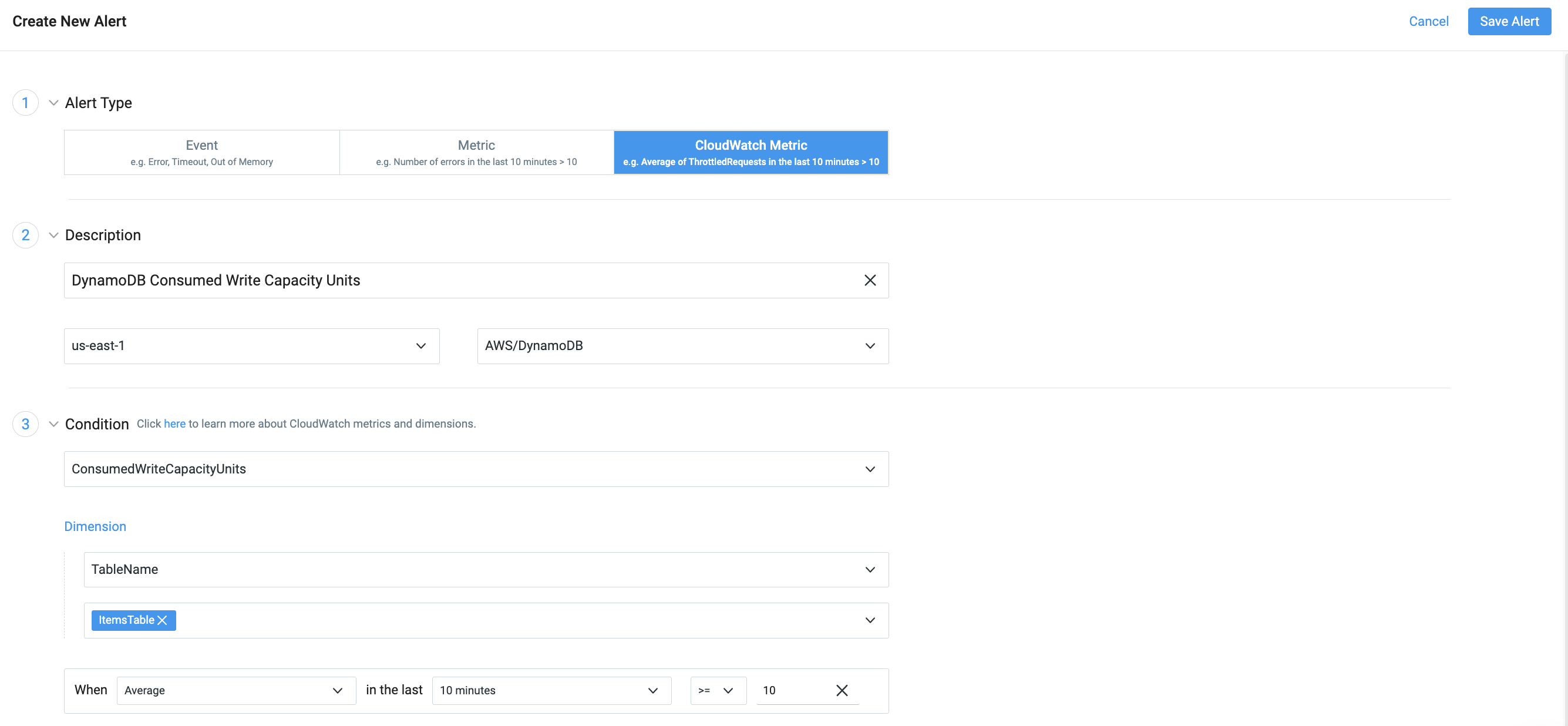
Task: Select the Metric alert type
Action: click(x=476, y=152)
